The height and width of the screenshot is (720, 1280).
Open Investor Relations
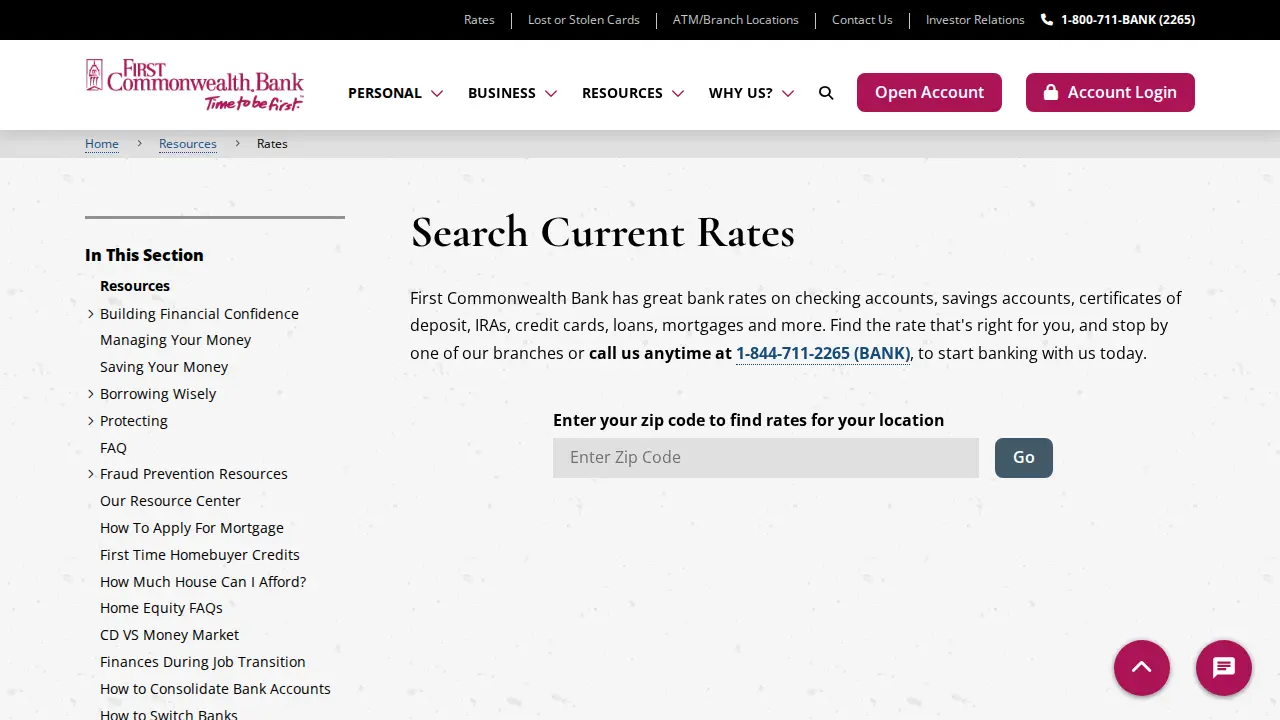tap(975, 20)
